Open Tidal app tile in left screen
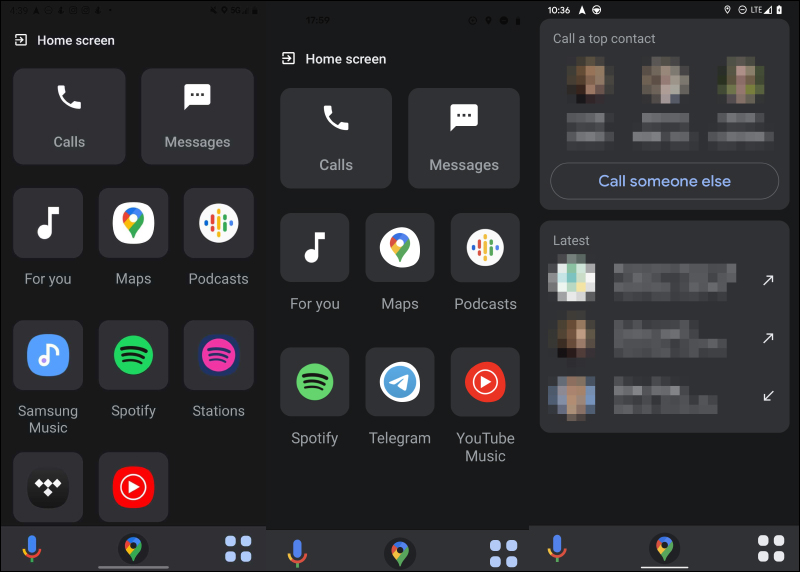Screen dimensions: 800x572 (x=48, y=487)
